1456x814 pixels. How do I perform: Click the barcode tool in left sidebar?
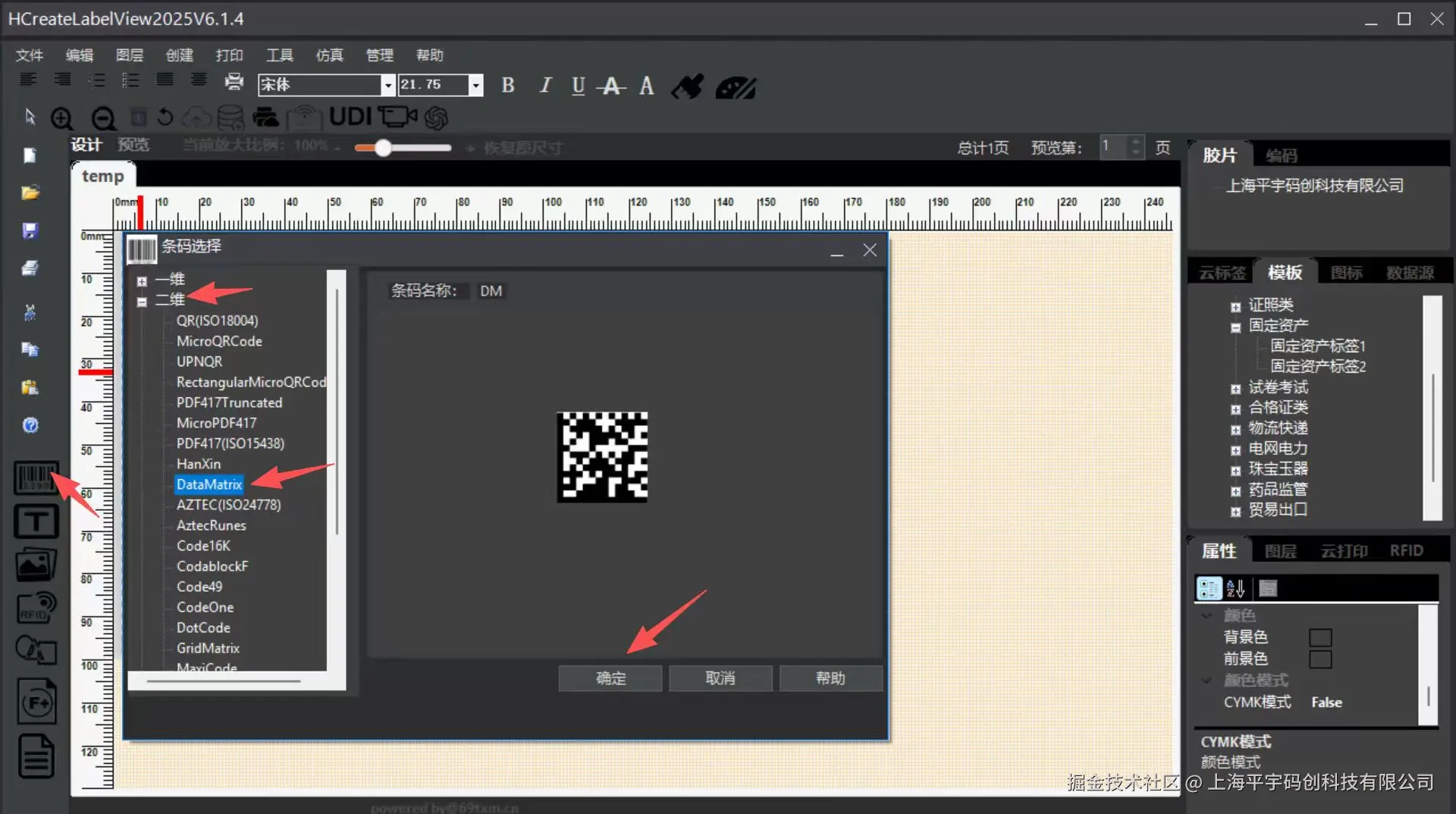pyautogui.click(x=35, y=477)
